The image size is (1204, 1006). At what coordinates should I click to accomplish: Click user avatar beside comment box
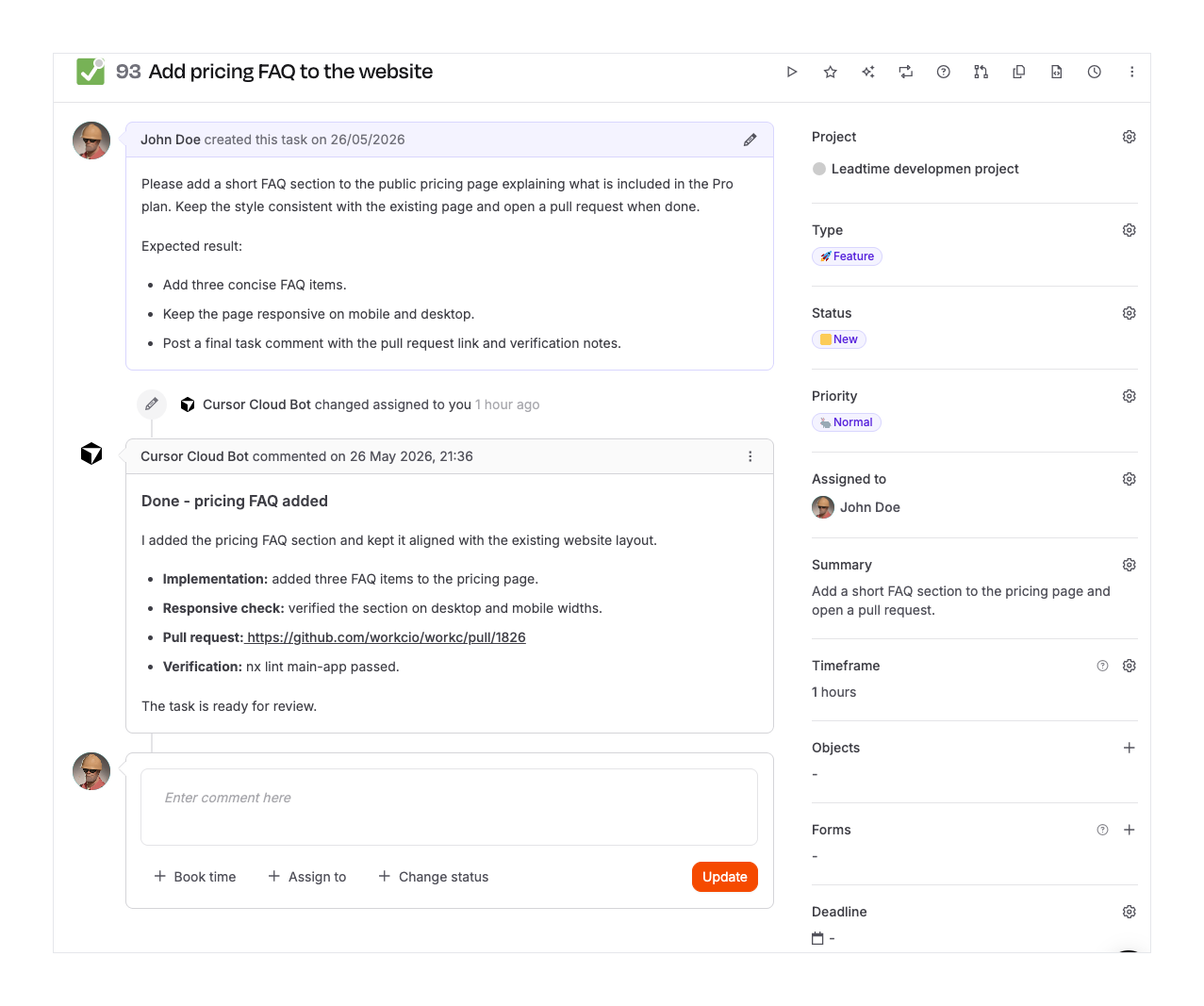(x=91, y=771)
